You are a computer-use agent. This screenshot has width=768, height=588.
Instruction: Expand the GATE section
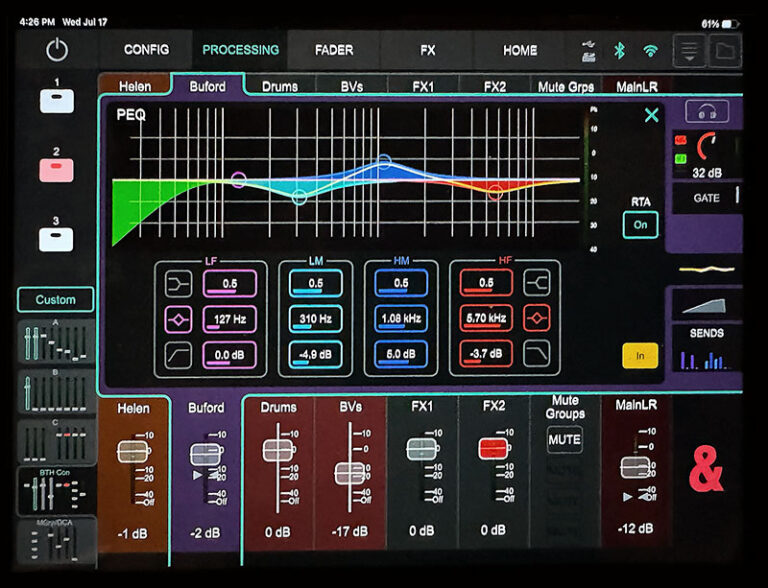[706, 198]
